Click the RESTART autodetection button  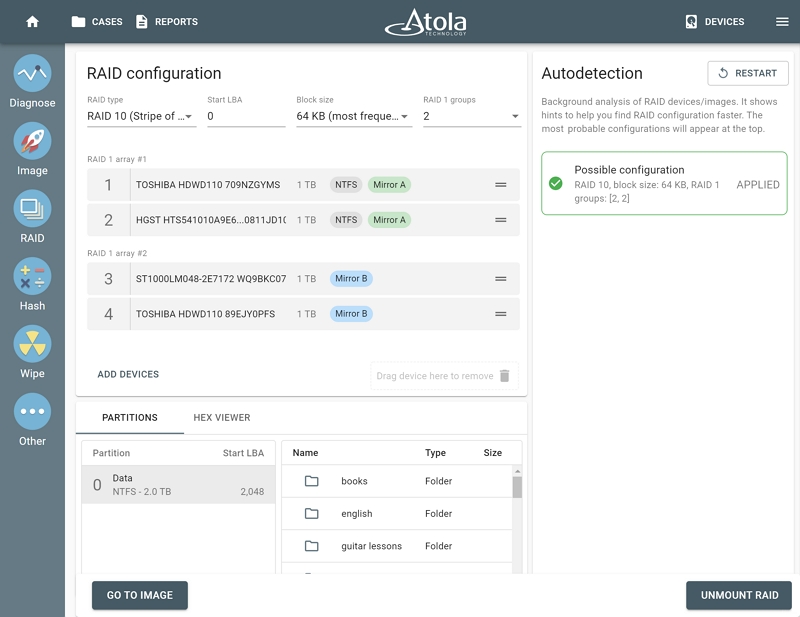pyautogui.click(x=748, y=73)
